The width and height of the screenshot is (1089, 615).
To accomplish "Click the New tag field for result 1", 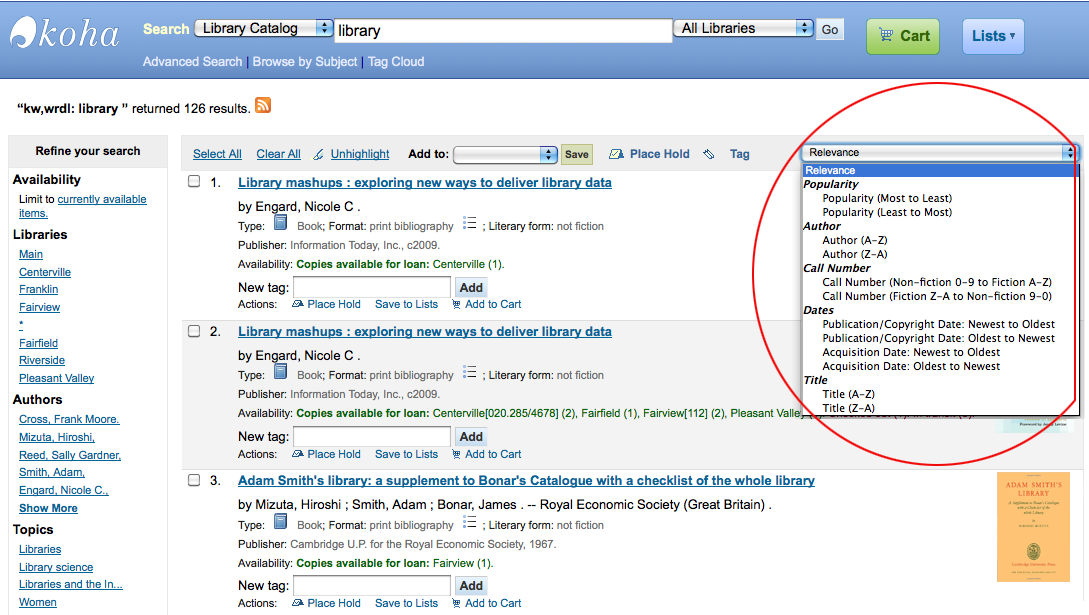I will pos(372,287).
